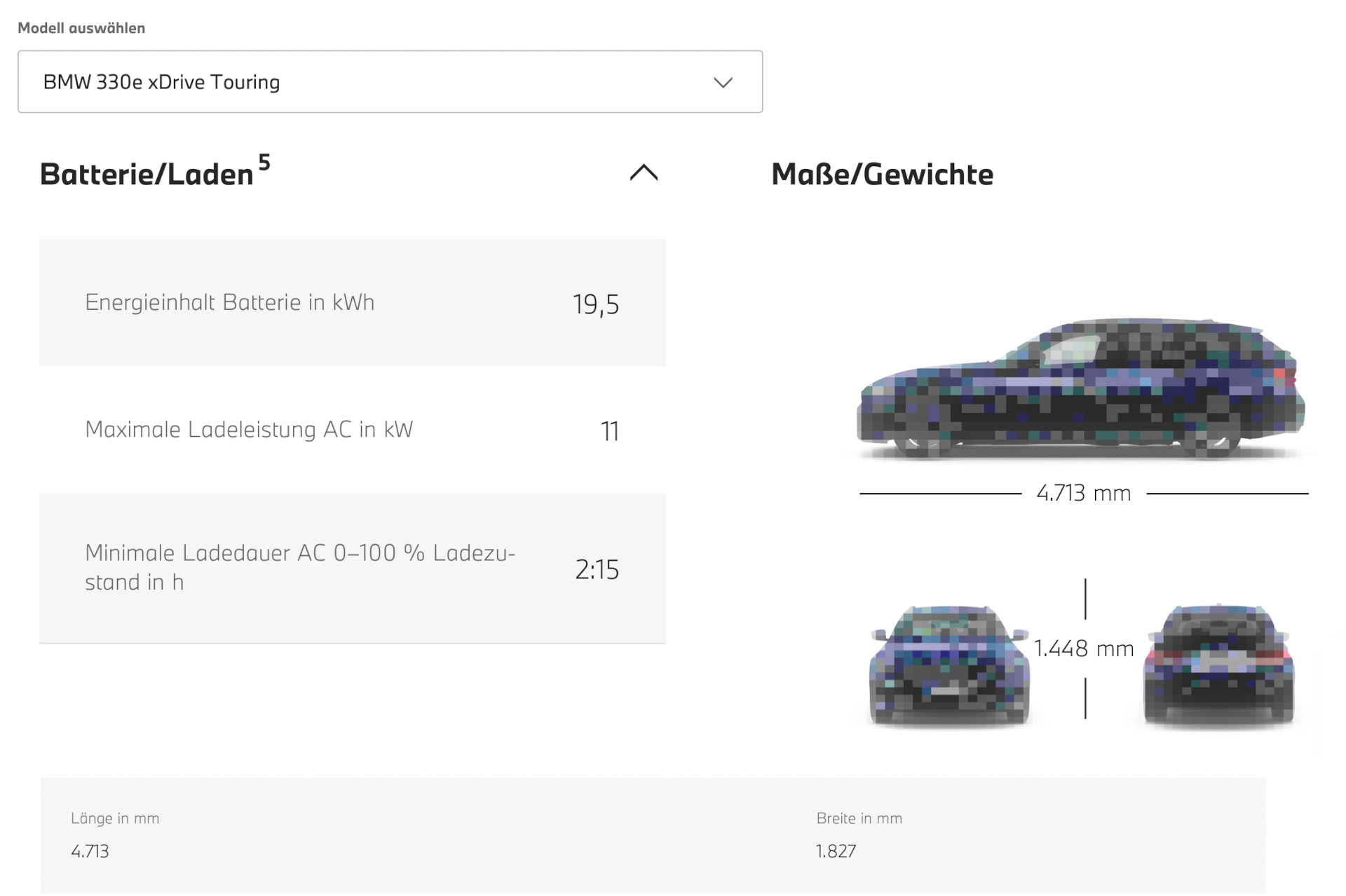1346x896 pixels.
Task: Click the Batterie/Laden heading
Action: [147, 175]
